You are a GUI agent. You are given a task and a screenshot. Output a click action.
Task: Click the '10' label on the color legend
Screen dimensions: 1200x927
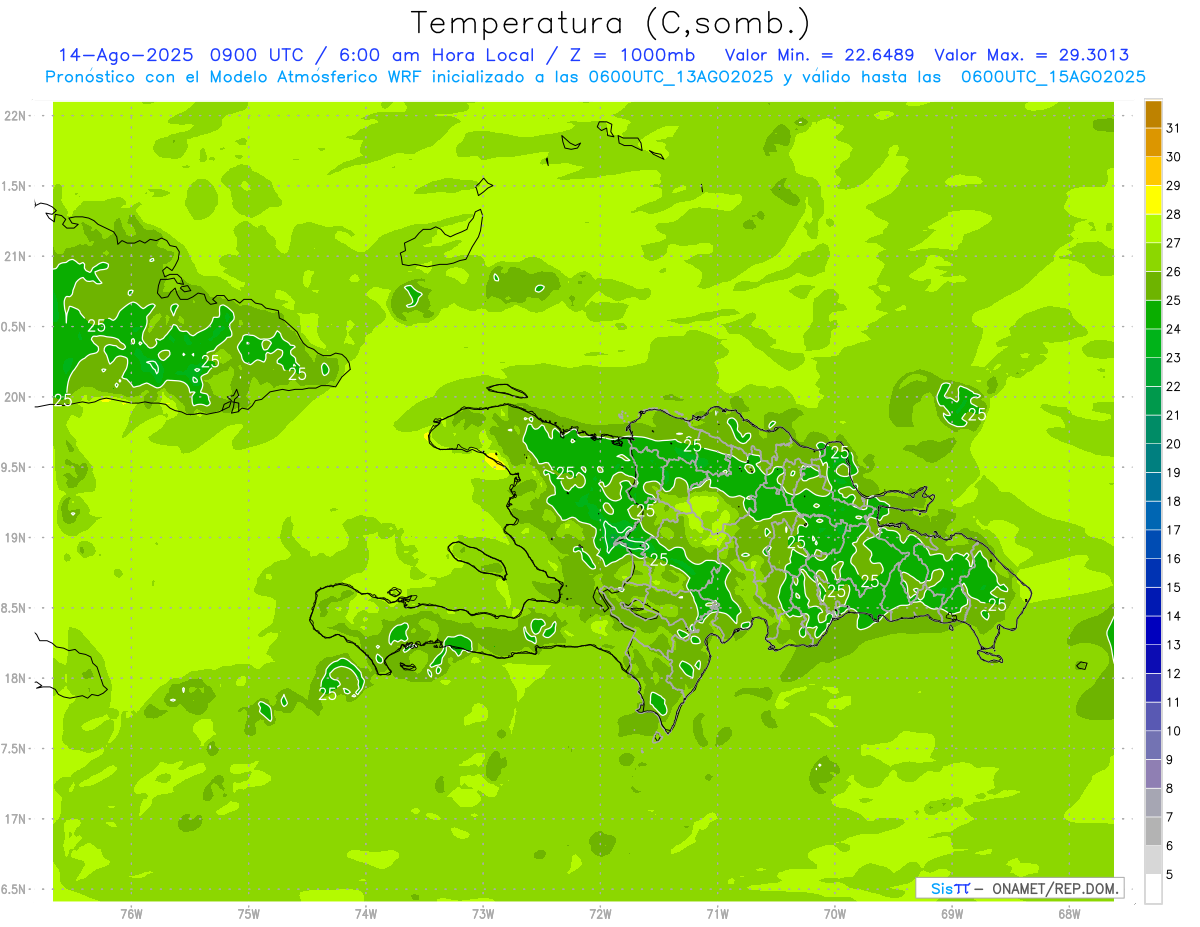pyautogui.click(x=1174, y=731)
